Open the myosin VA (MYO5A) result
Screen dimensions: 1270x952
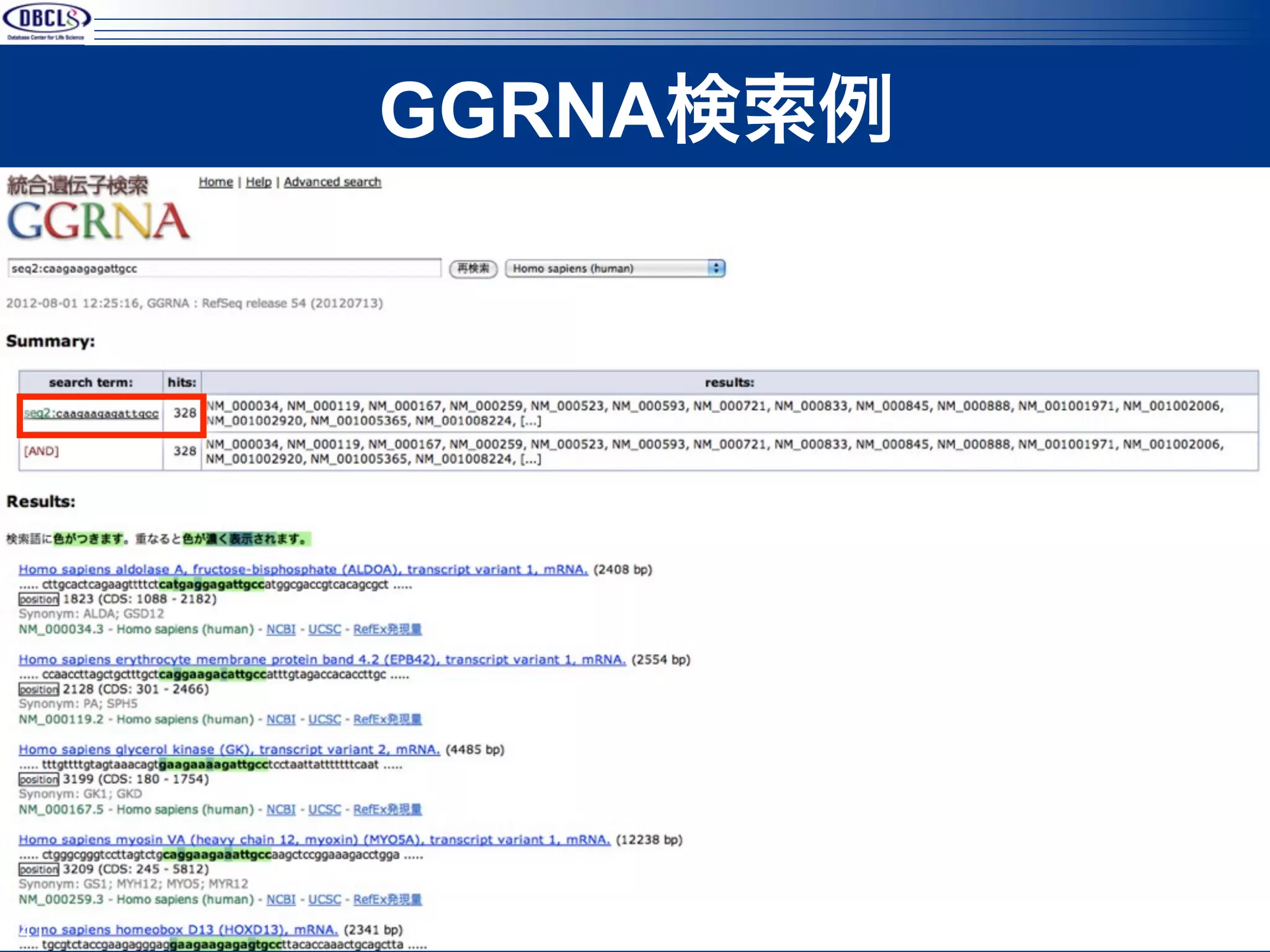(x=314, y=840)
